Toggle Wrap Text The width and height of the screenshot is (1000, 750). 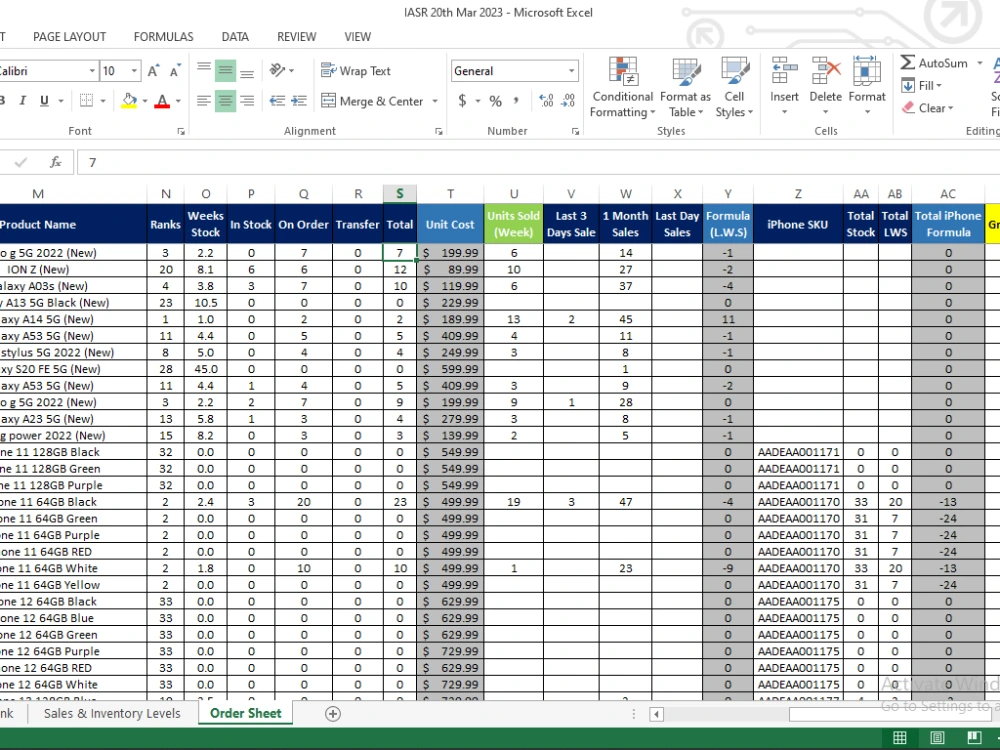pyautogui.click(x=355, y=71)
